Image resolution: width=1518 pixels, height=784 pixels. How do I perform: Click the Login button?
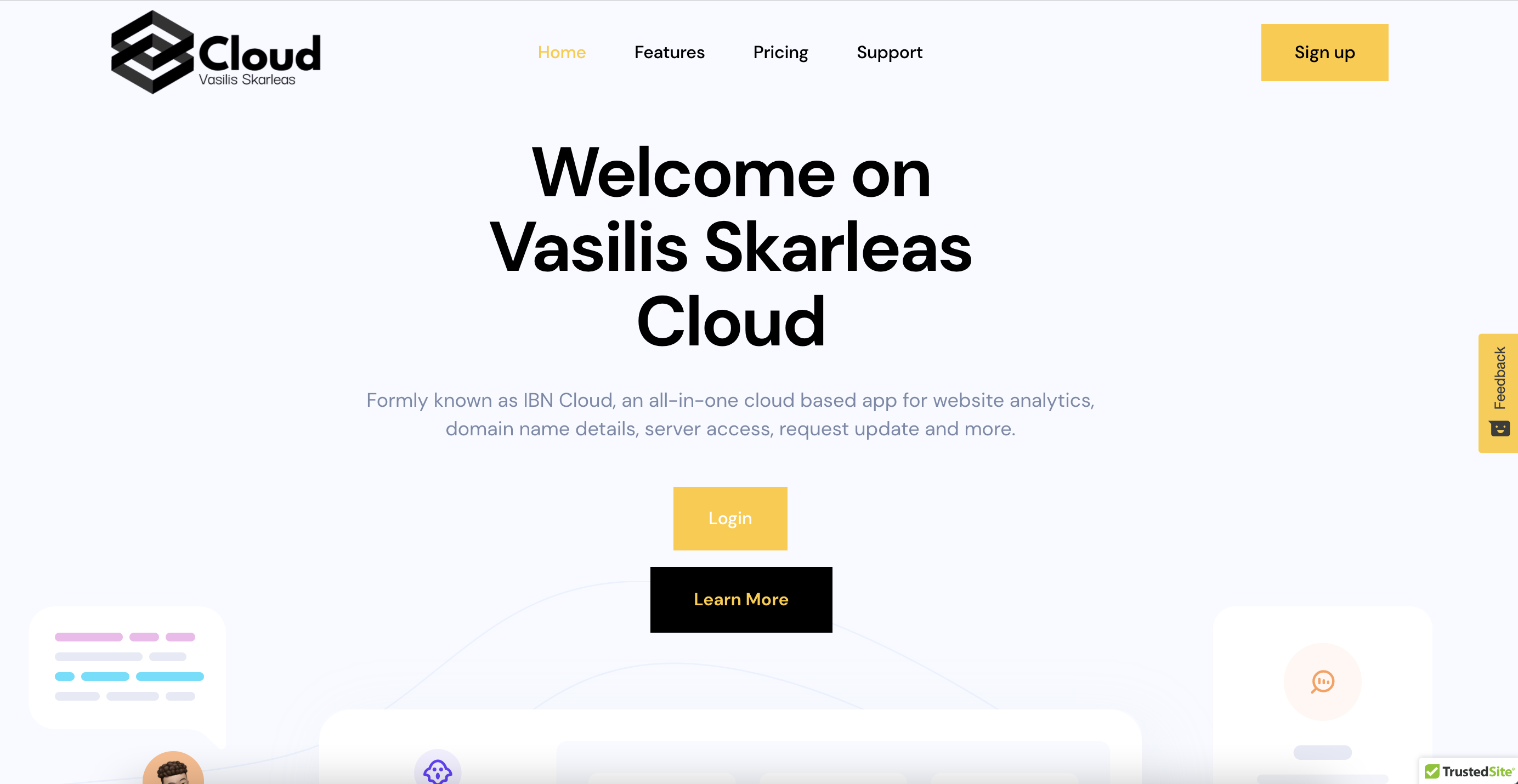pos(730,518)
